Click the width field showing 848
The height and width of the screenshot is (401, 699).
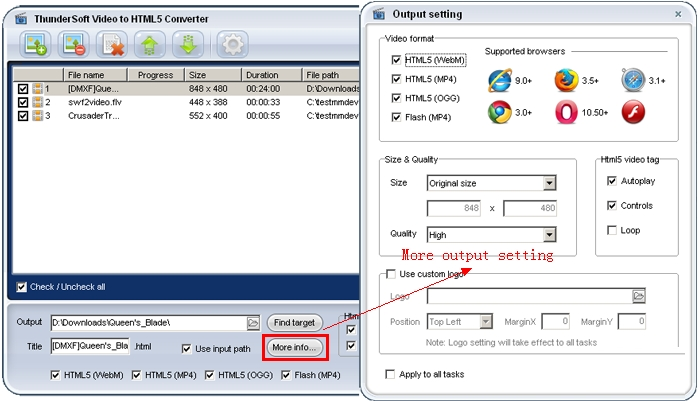(454, 208)
